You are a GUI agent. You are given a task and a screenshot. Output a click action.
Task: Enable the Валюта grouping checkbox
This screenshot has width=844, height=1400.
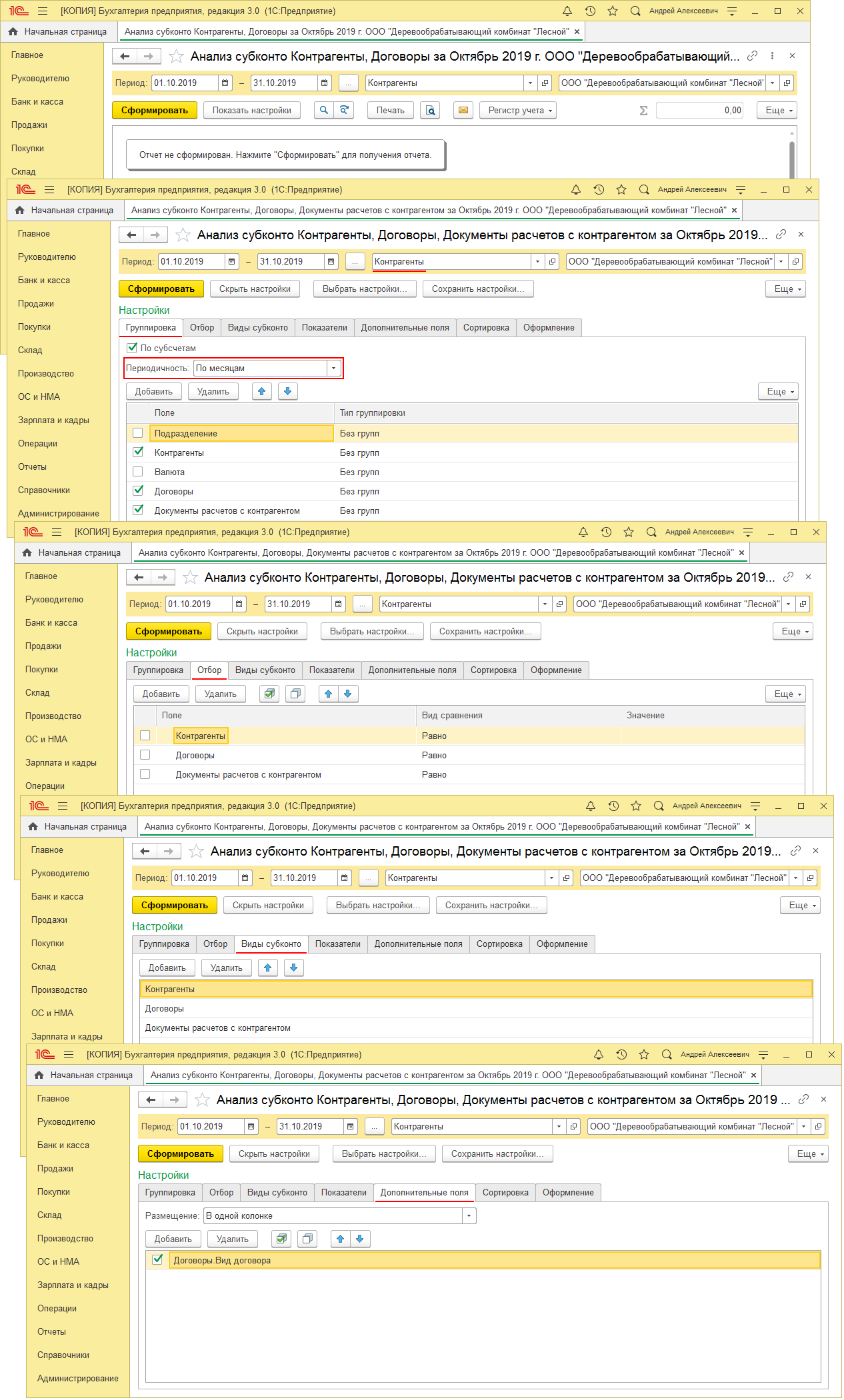point(138,472)
